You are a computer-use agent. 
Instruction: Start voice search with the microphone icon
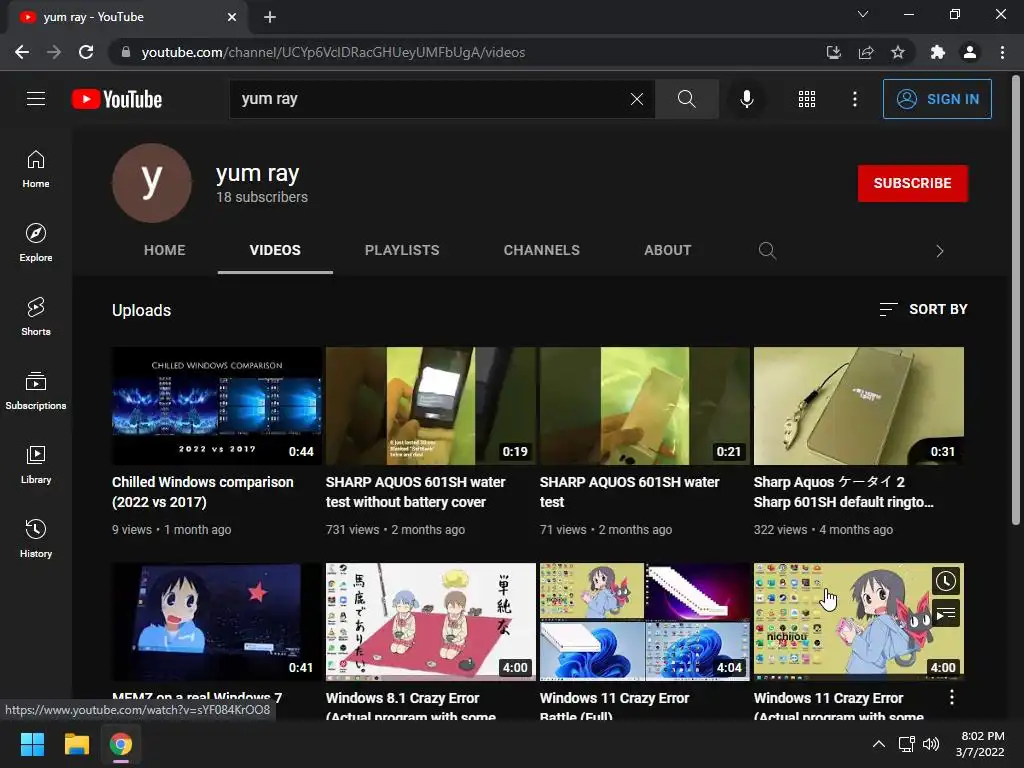coord(746,99)
